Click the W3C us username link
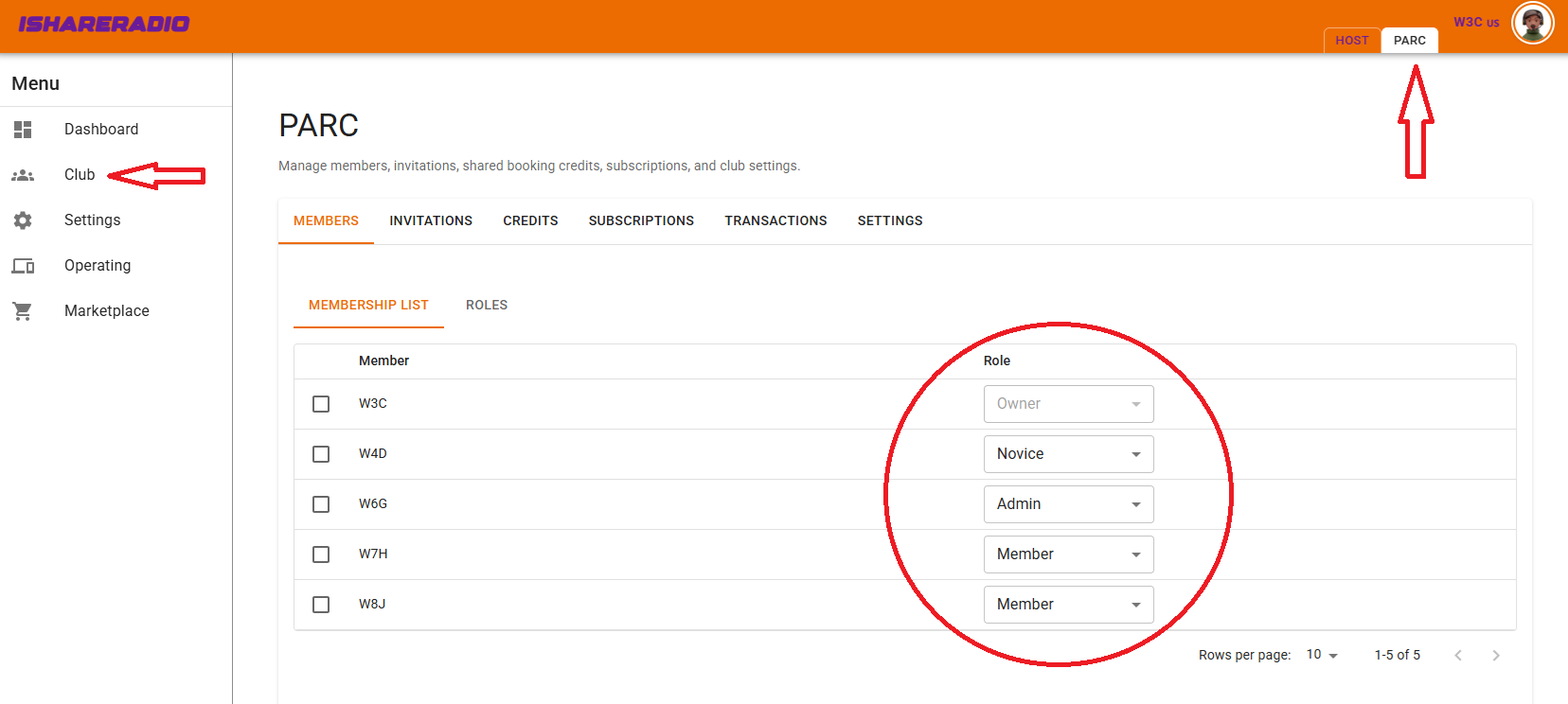This screenshot has width=1568, height=704. click(1476, 23)
